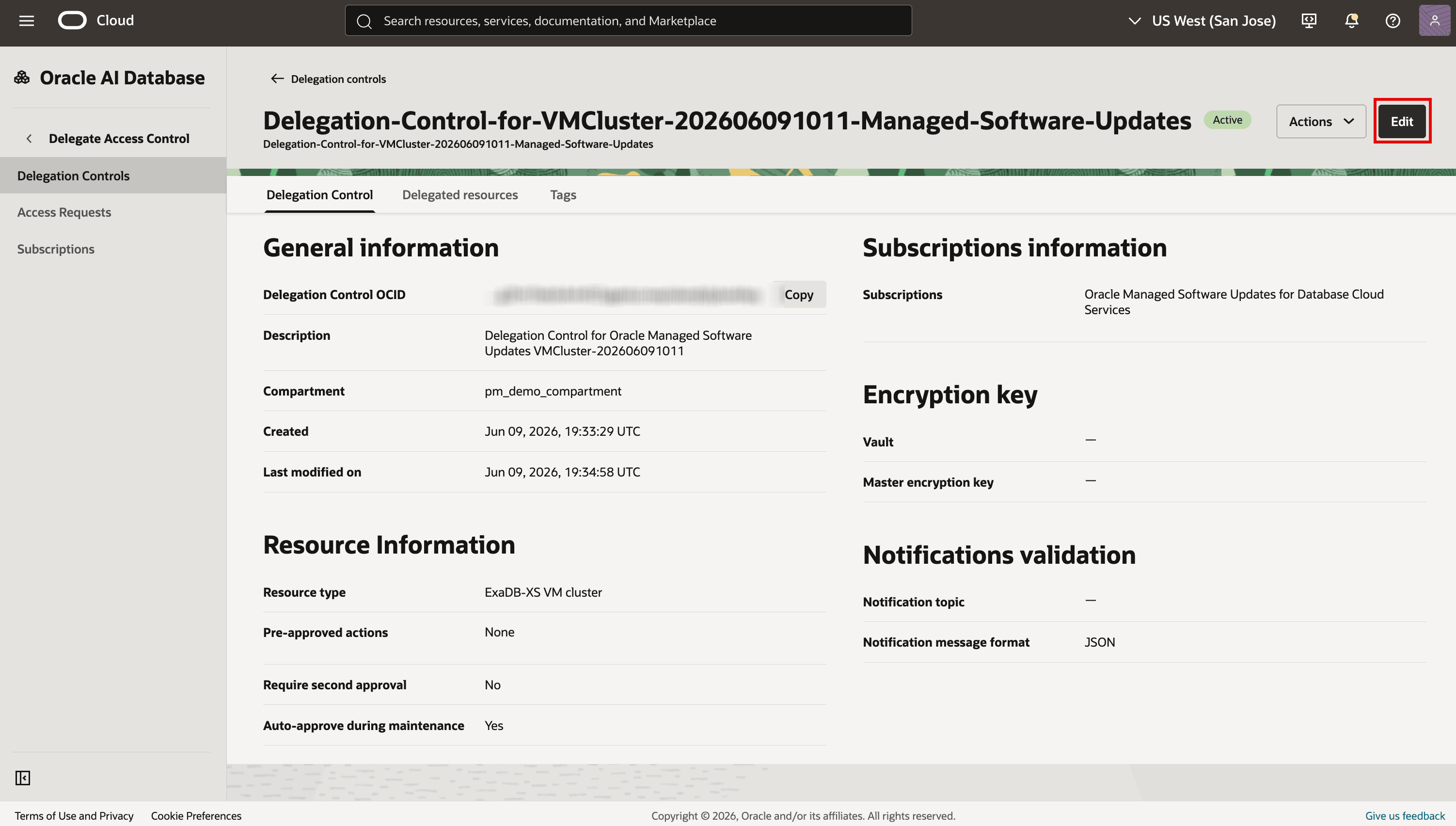The image size is (1456, 826).
Task: Copy the Delegation Control OCID
Action: [x=799, y=294]
